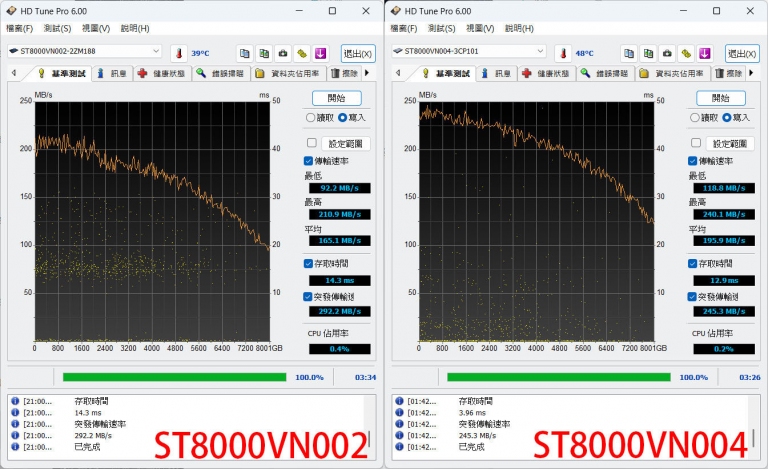
Task: Click camera save-screenshot icon in left window
Action: 283,53
